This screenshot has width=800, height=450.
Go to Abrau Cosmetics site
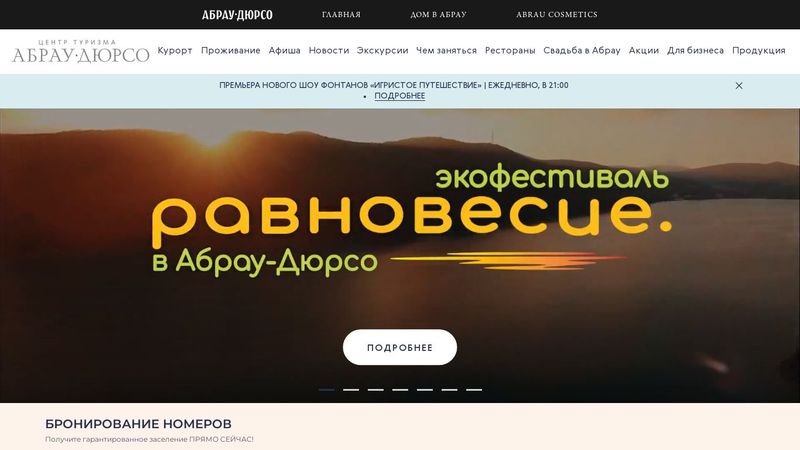557,15
